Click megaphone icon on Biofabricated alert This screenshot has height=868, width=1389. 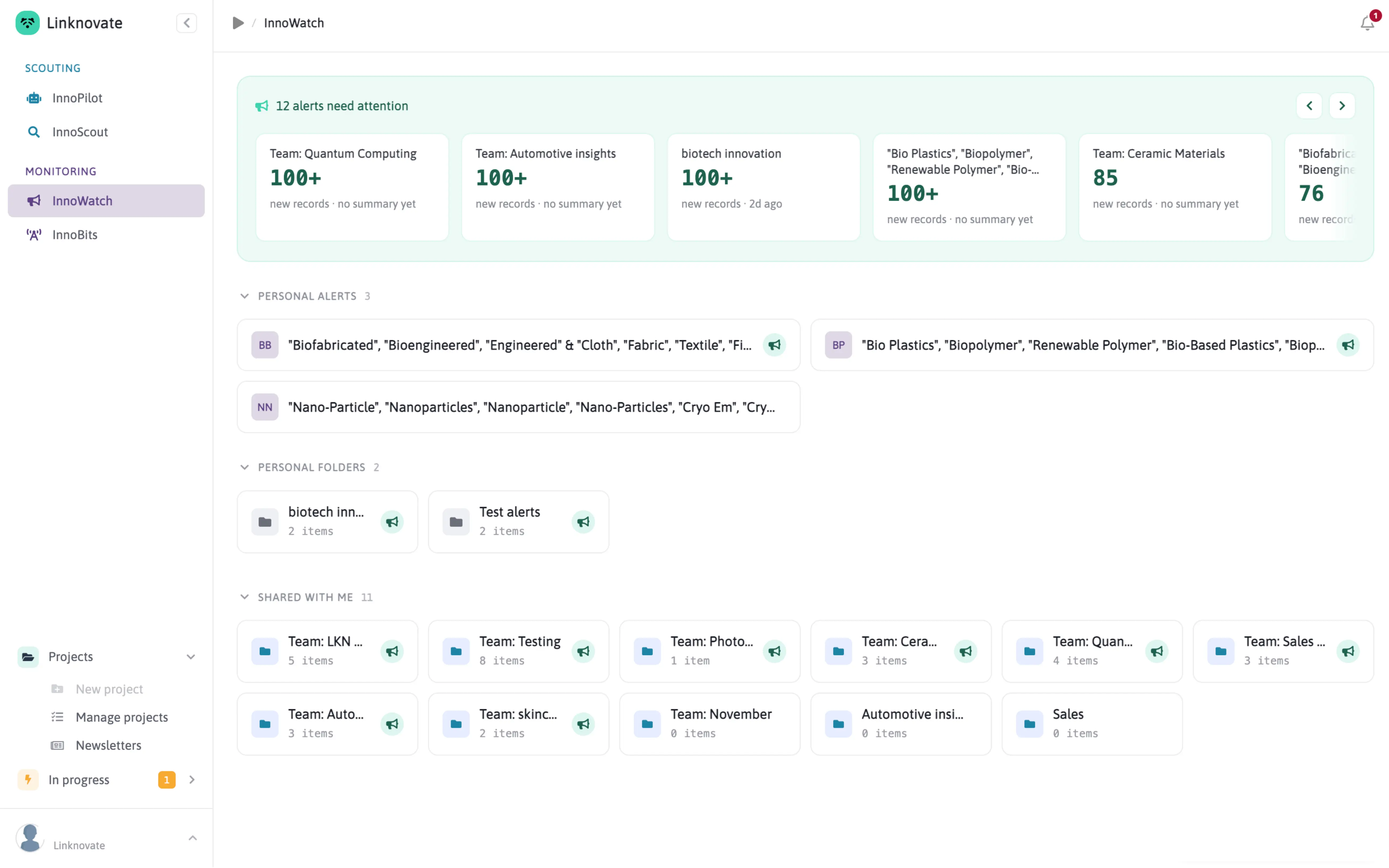(774, 345)
